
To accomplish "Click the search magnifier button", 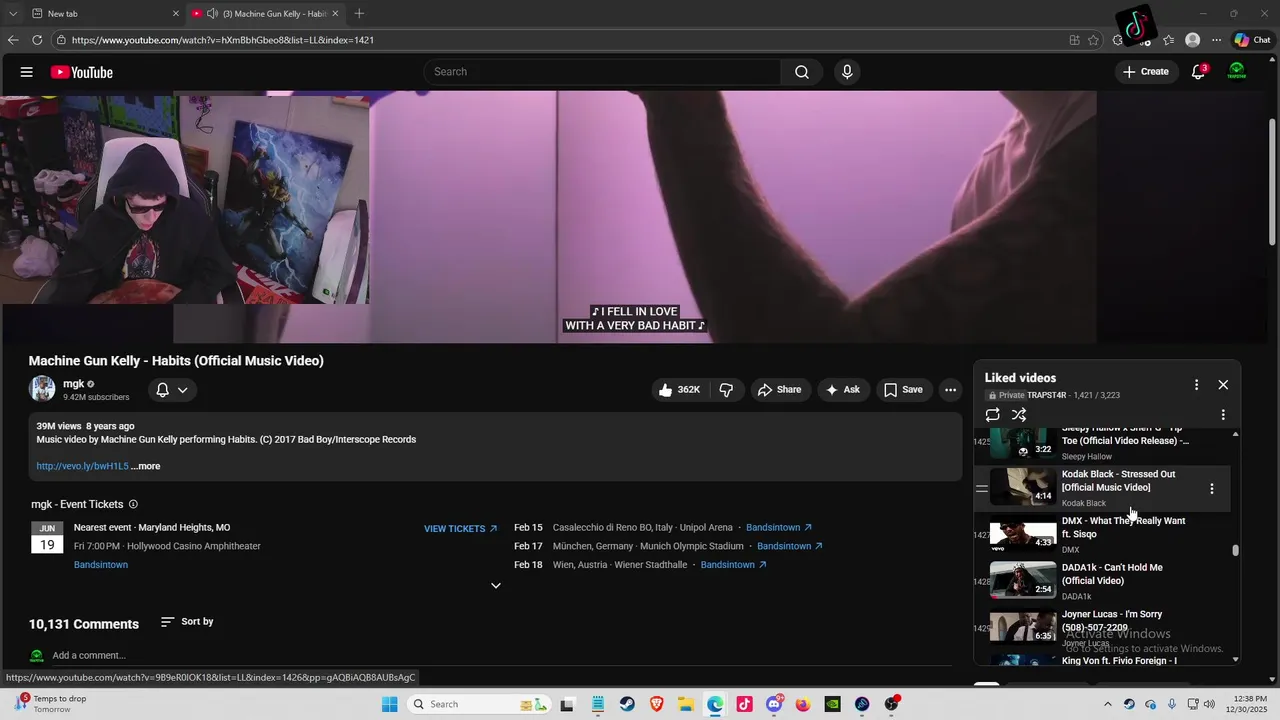I will 802,72.
